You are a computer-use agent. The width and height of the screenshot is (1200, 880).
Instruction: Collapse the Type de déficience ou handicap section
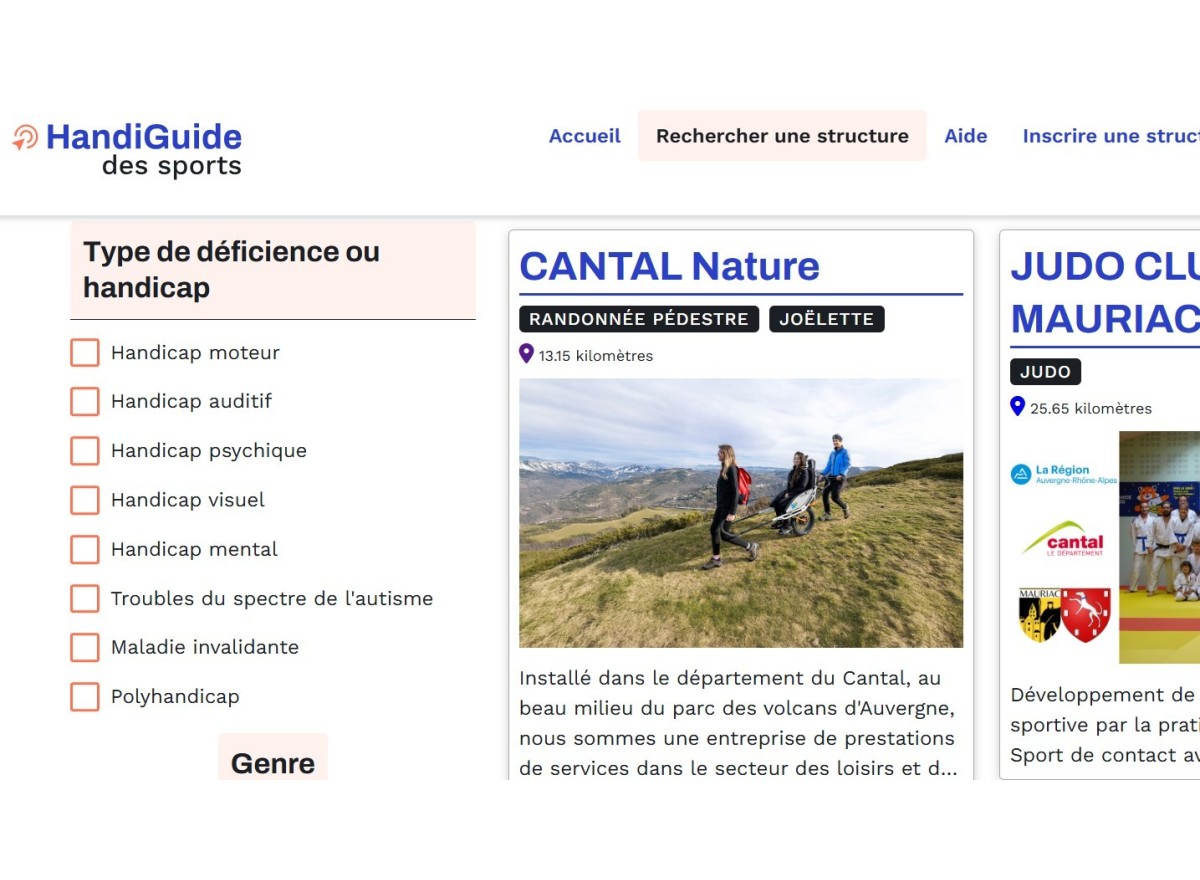[273, 269]
